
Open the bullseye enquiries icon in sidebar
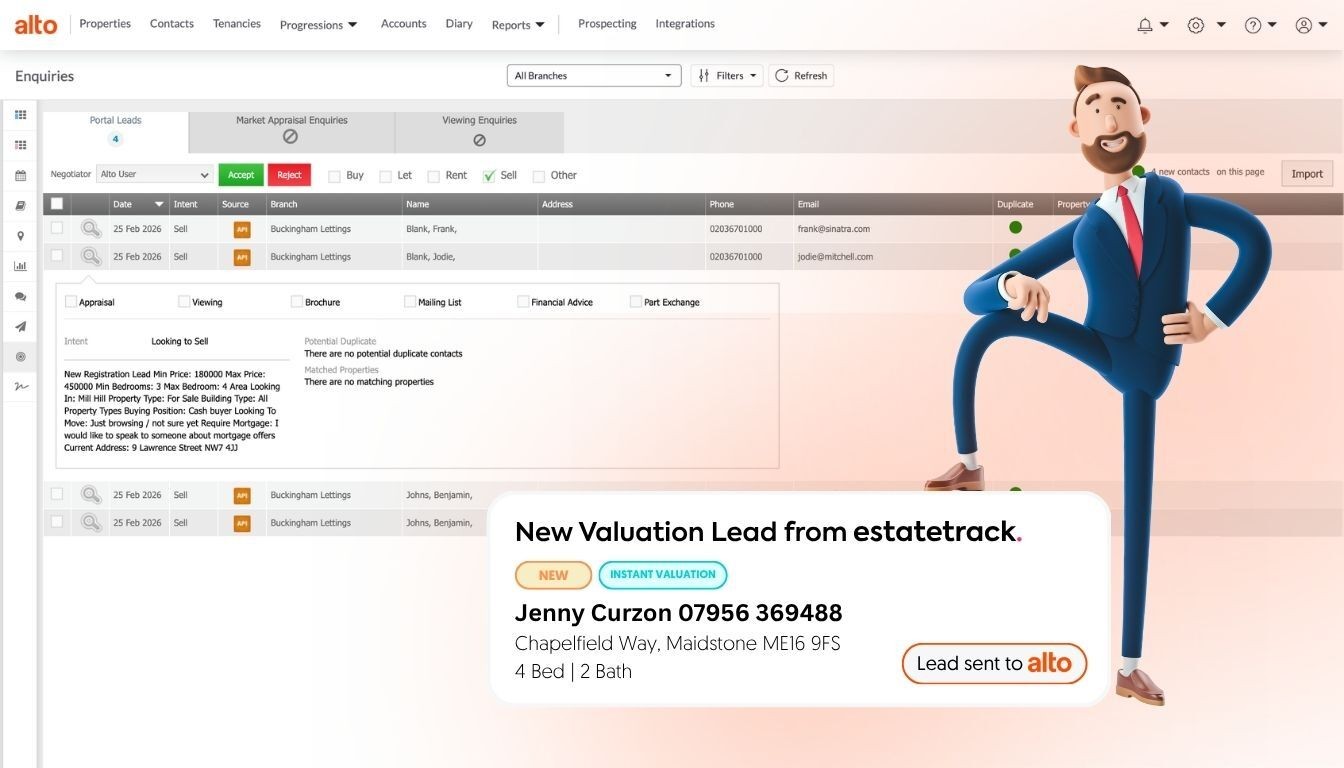point(20,356)
